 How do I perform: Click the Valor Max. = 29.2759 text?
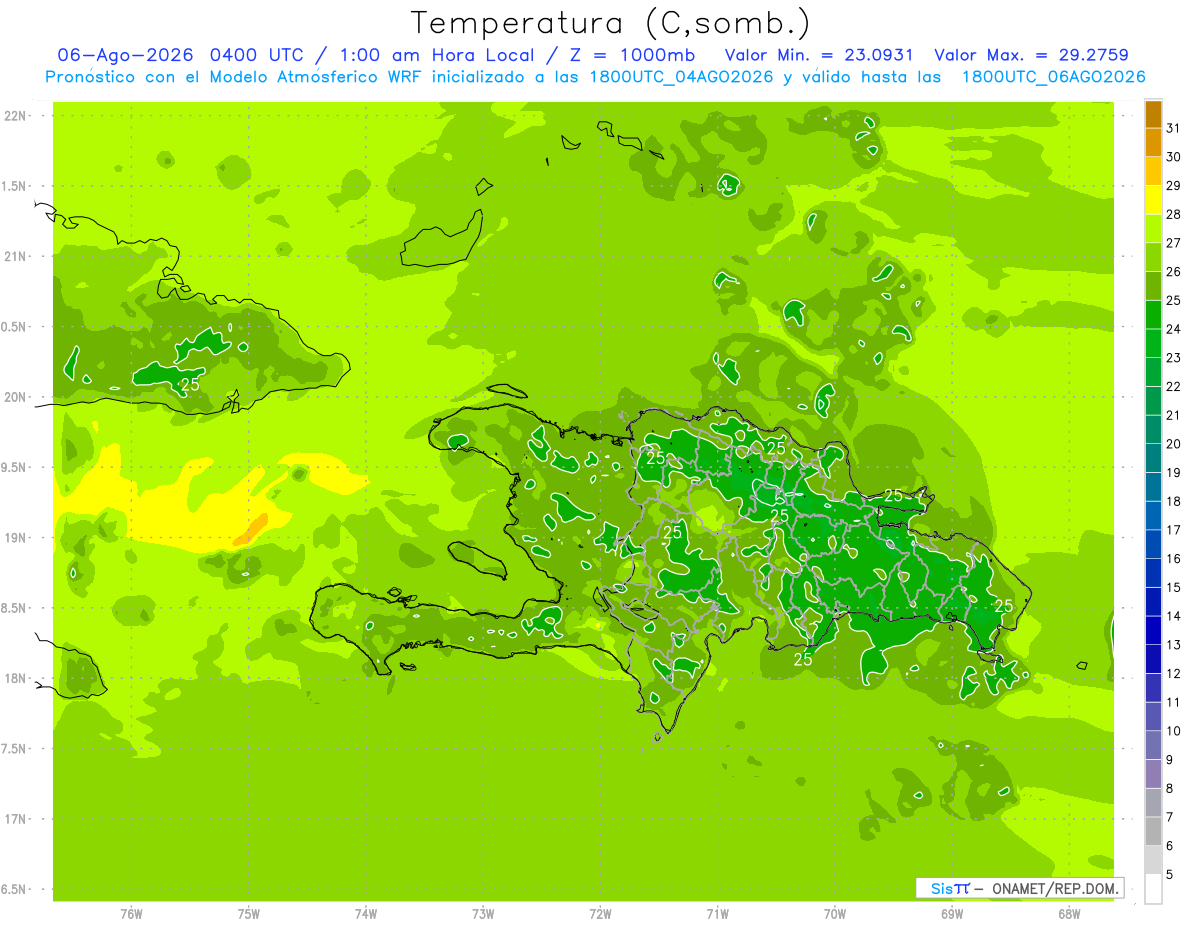[1031, 55]
